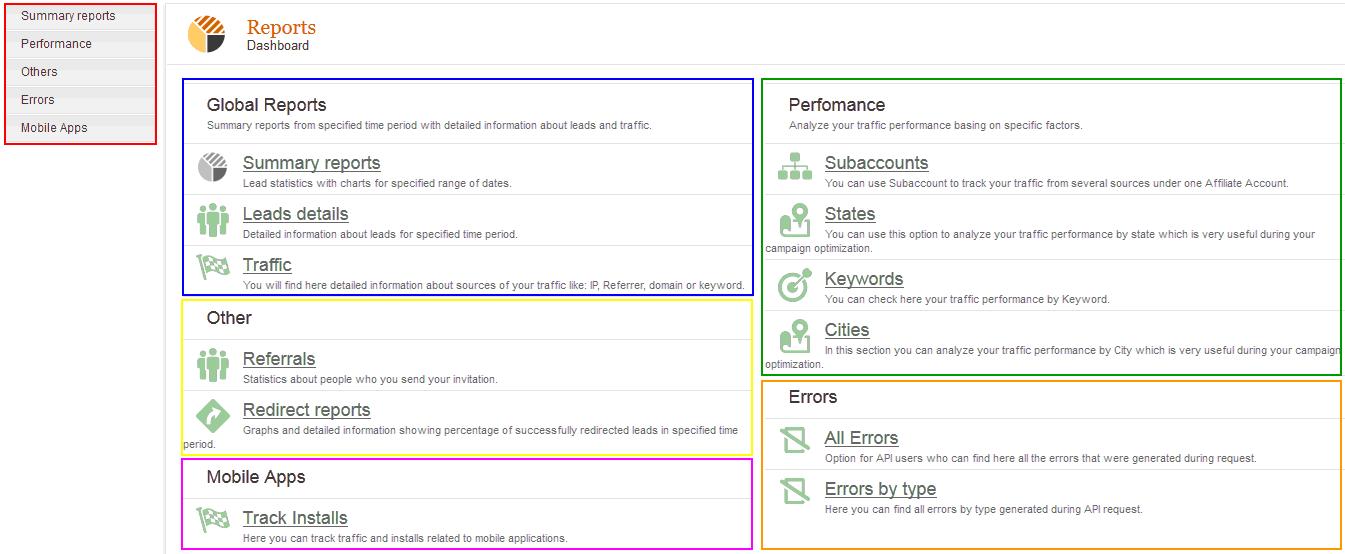Viewport: 1345px width, 554px height.
Task: Click the gray pie icon beside Summary reports
Action: (213, 168)
